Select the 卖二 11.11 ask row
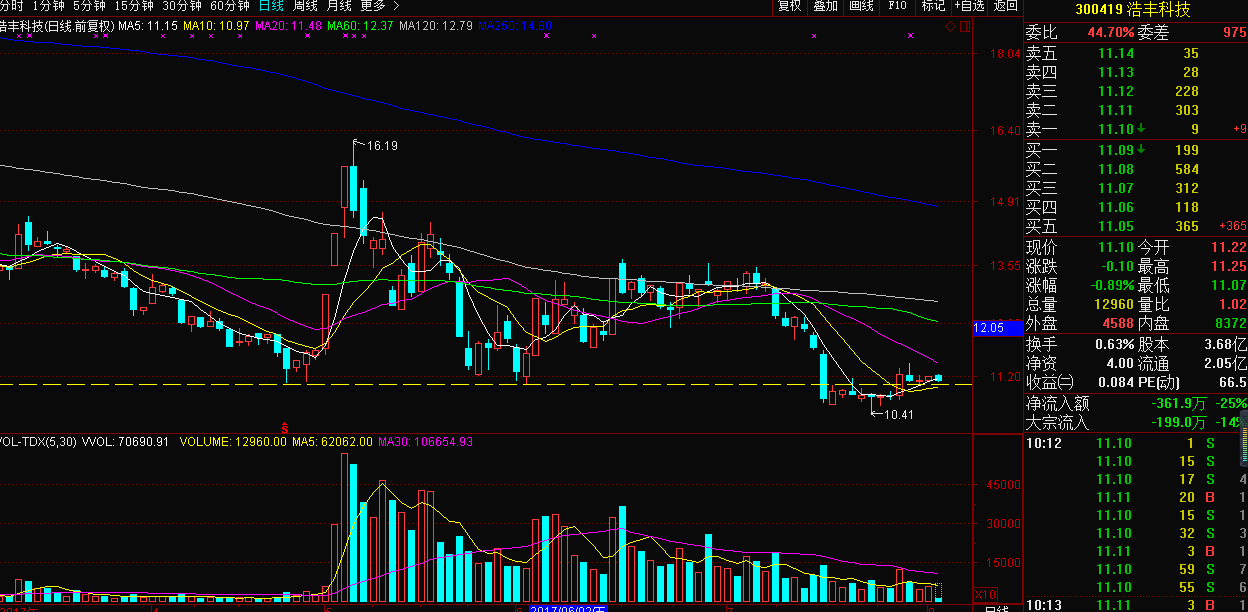Screen dimensions: 1248x612 click(x=1136, y=110)
